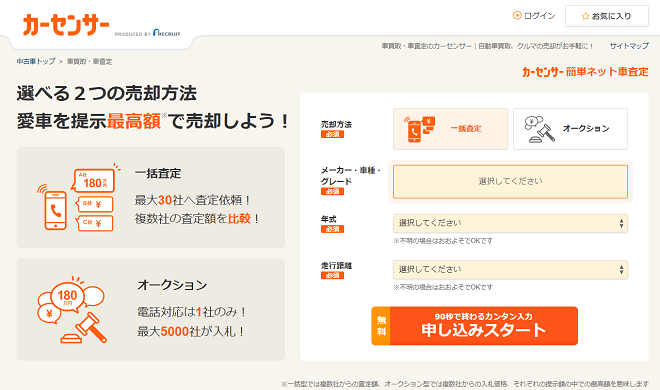The image size is (660, 390).
Task: Click the カーセンサー簡単ネット車査定 title logo
Action: pos(585,72)
